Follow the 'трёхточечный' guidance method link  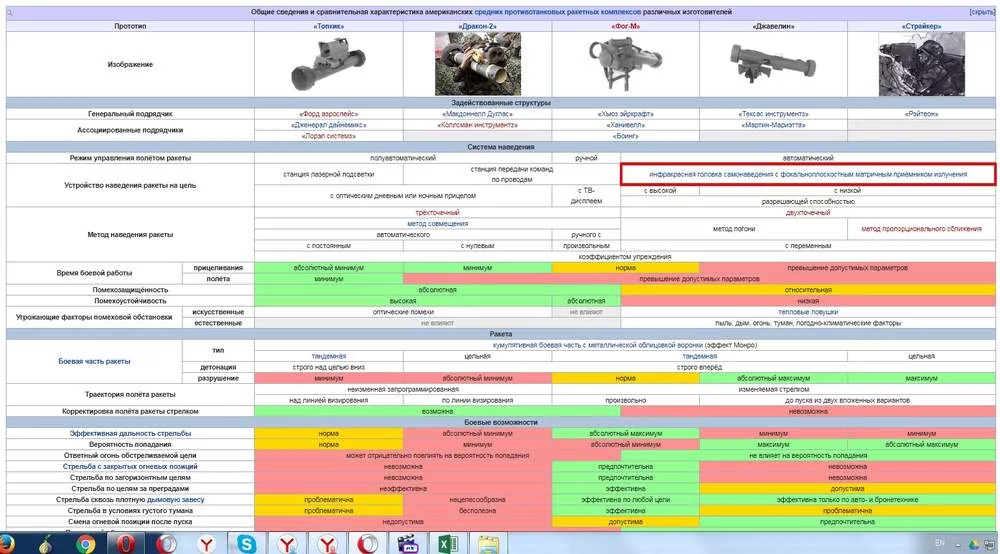pos(438,212)
